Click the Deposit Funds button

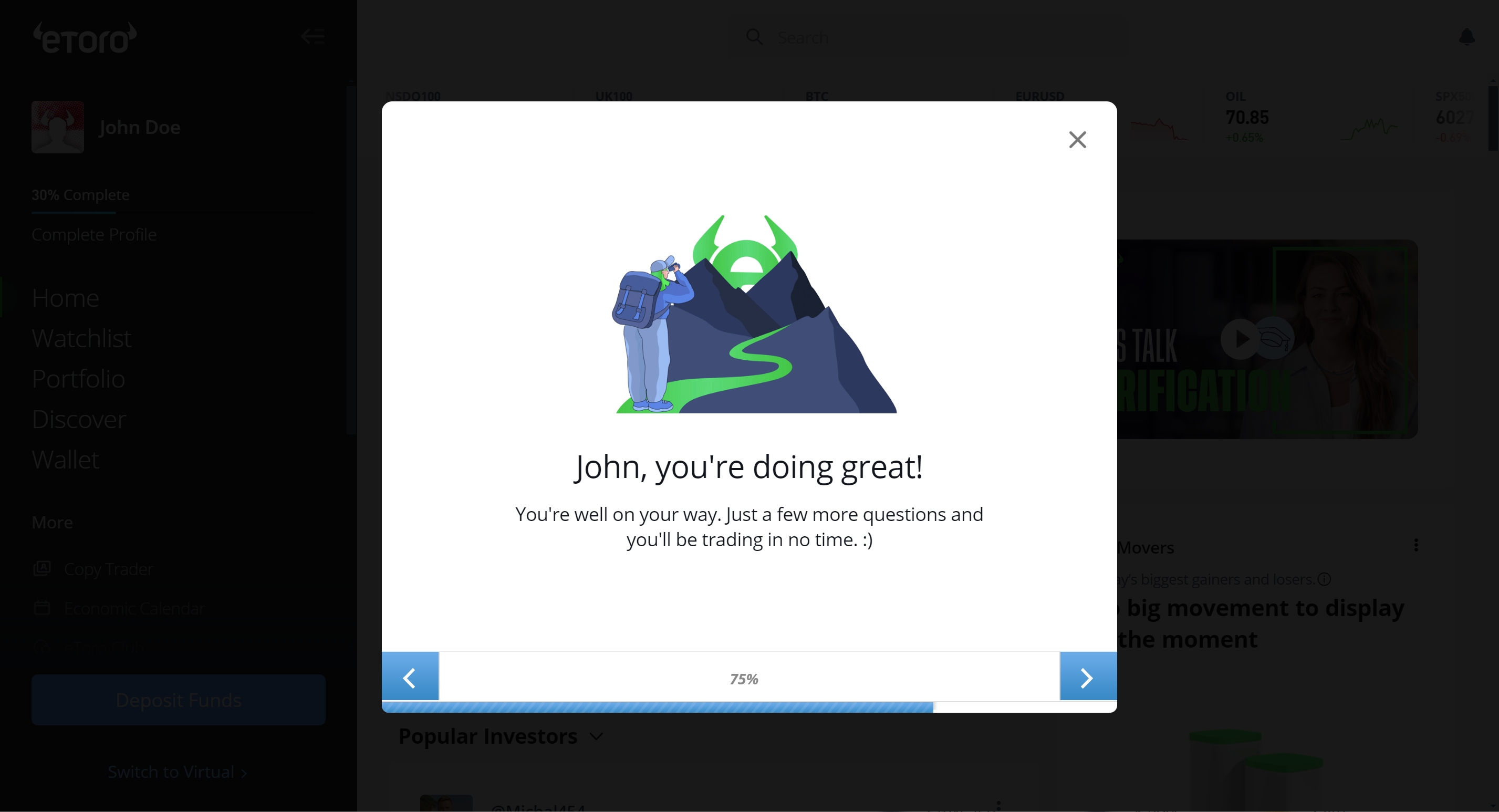pyautogui.click(x=178, y=700)
